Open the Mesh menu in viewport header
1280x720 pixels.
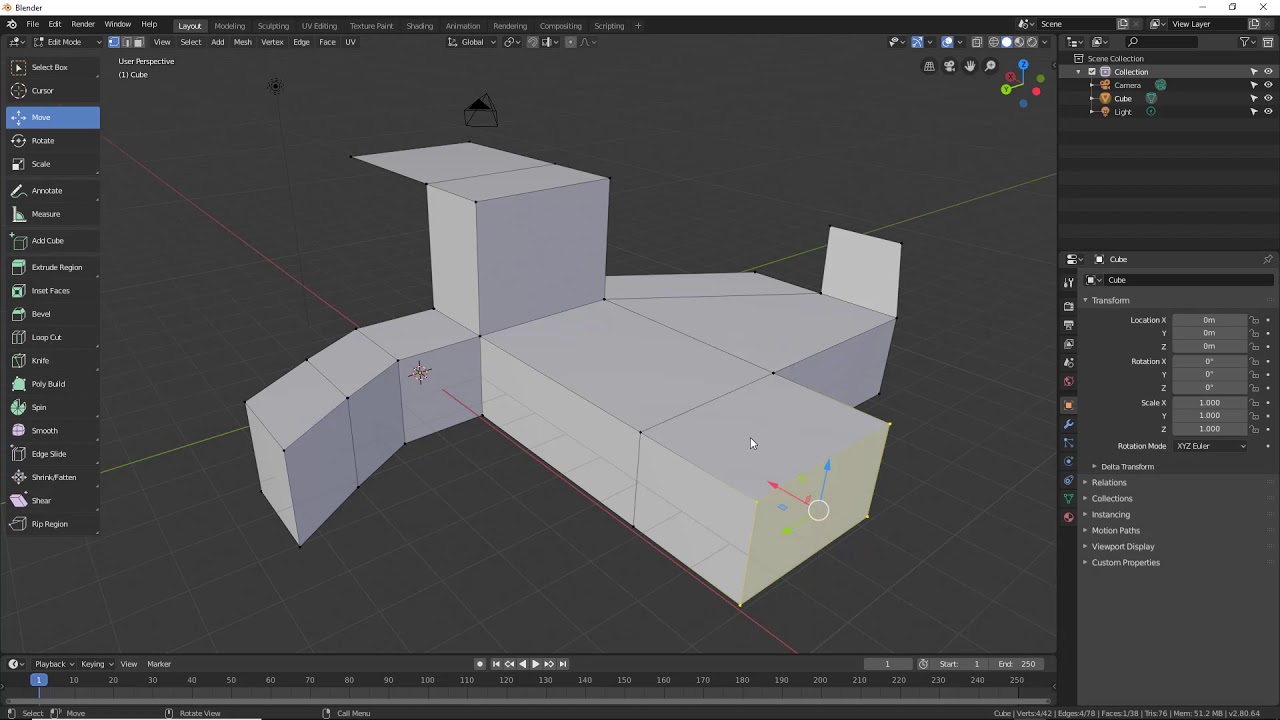(x=243, y=42)
